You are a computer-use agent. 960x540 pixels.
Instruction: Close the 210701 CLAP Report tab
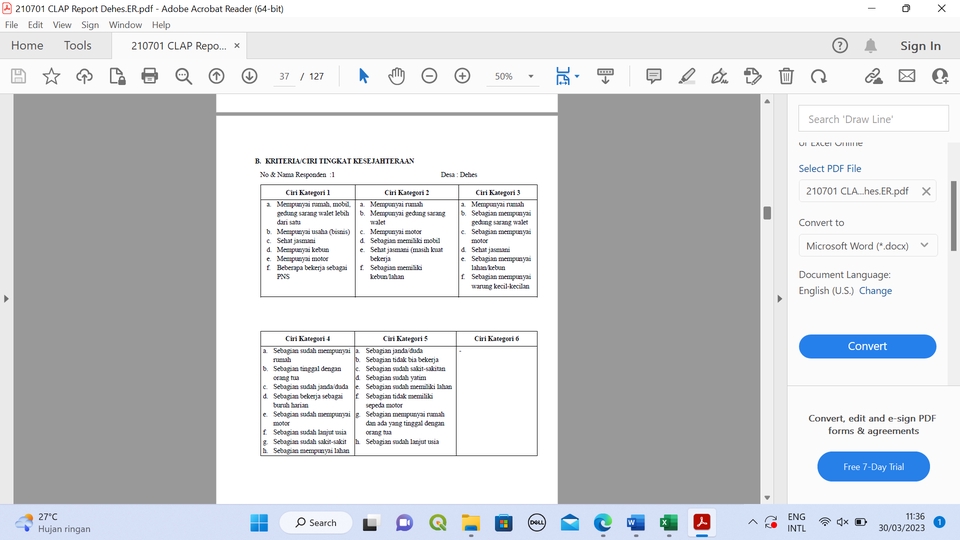(x=237, y=45)
